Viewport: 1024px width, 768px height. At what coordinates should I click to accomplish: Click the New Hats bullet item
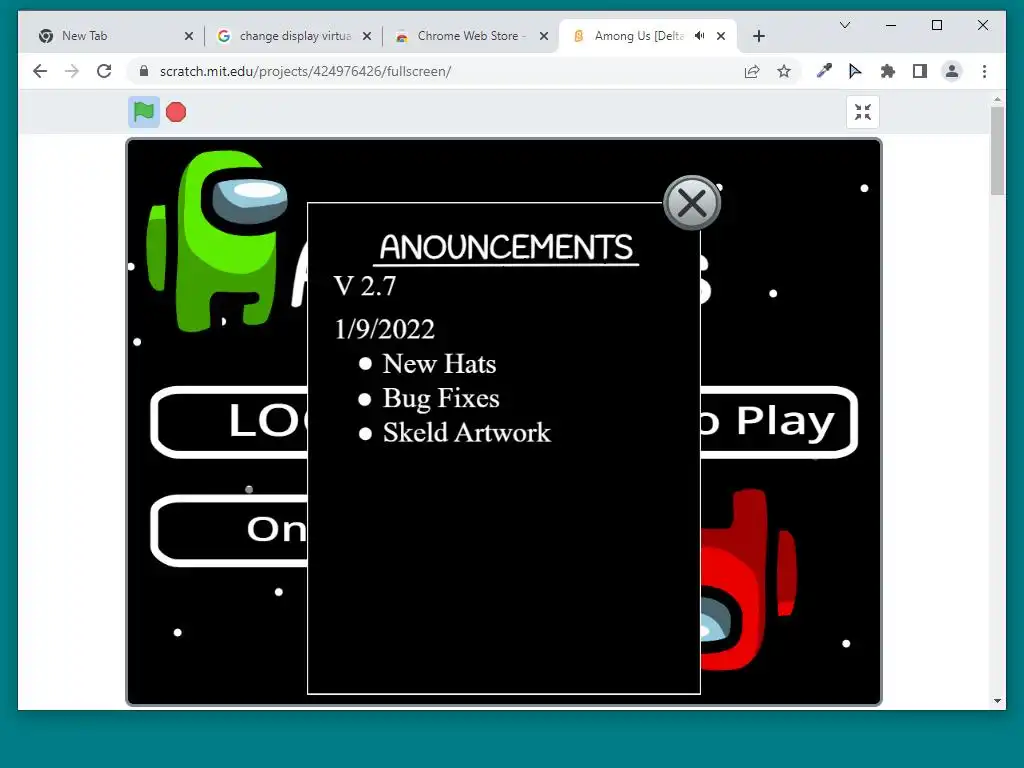(428, 364)
